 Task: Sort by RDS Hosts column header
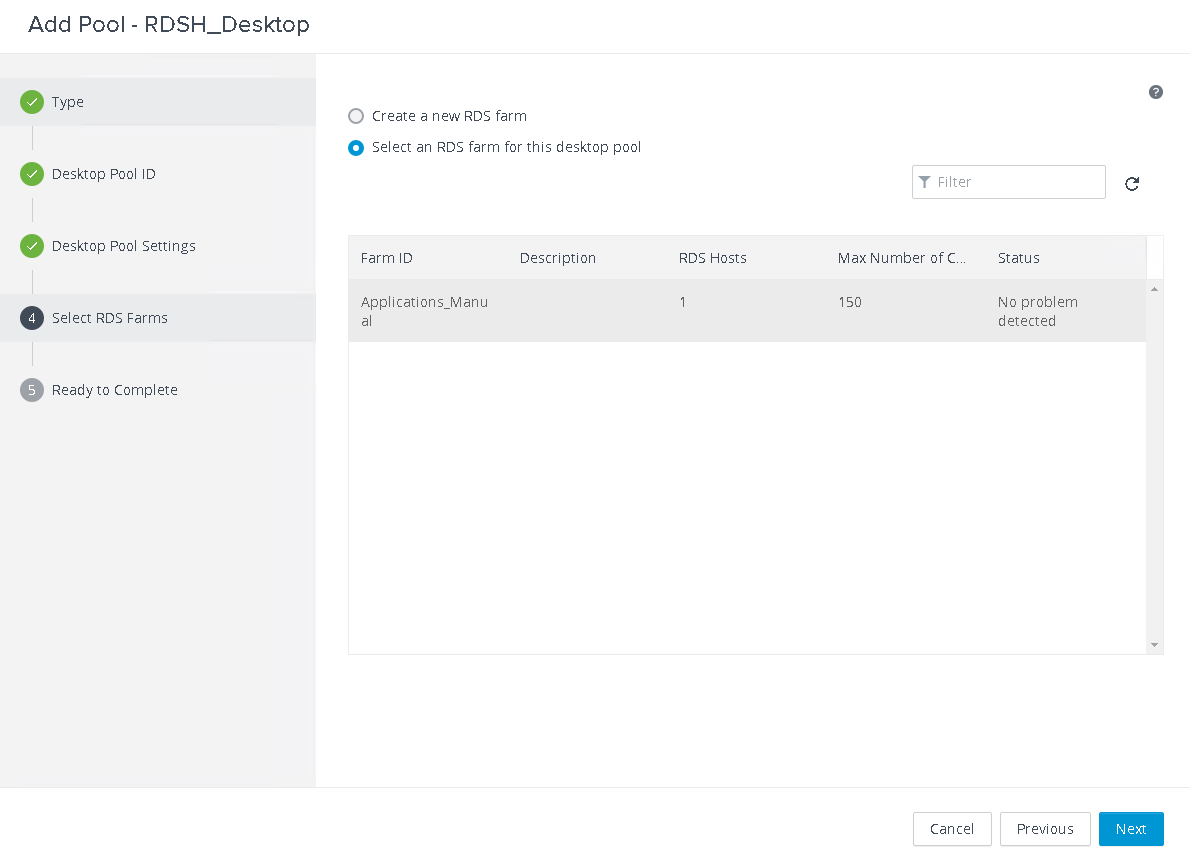click(x=713, y=258)
